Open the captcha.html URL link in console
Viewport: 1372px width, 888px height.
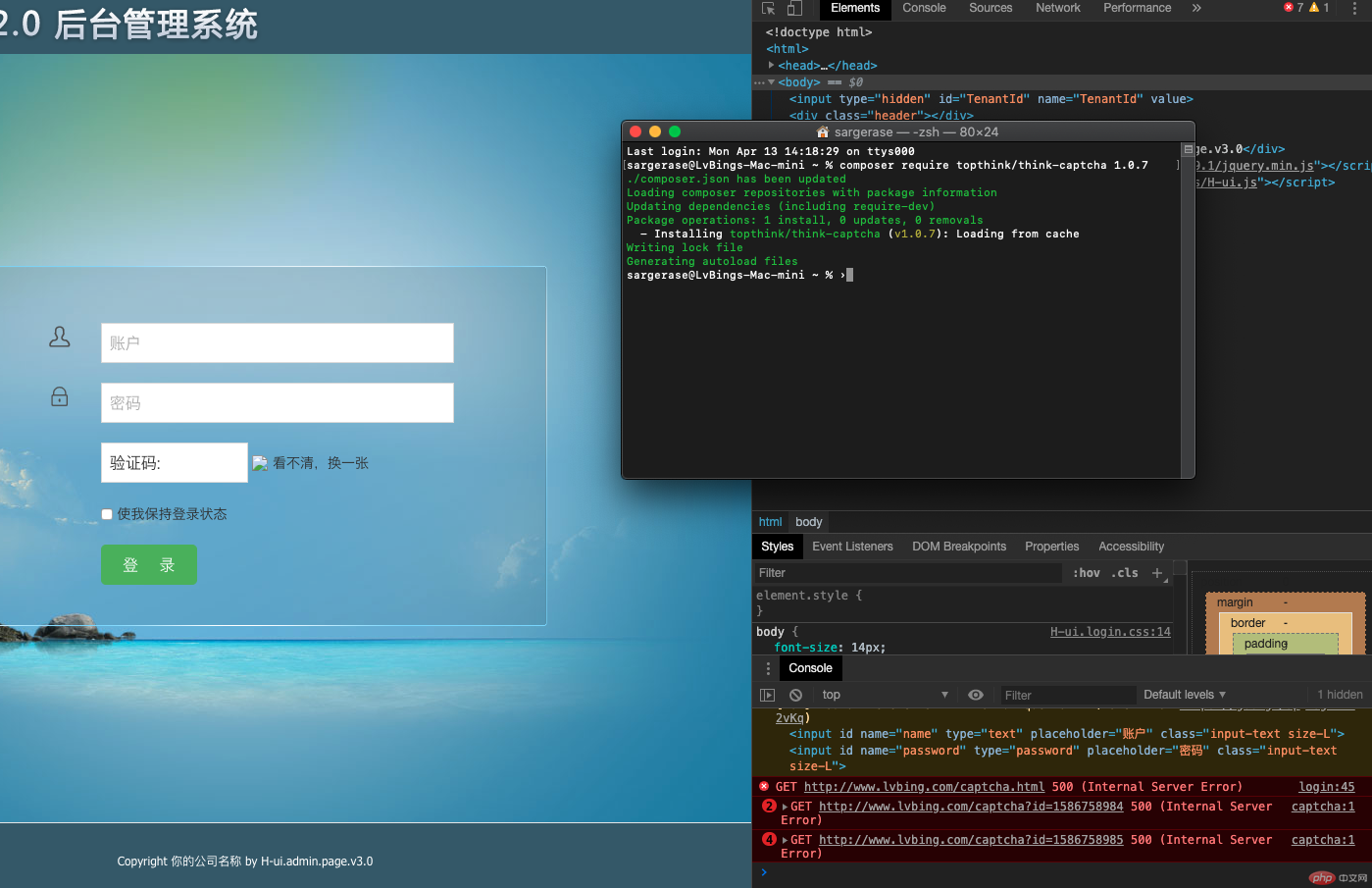(x=924, y=787)
